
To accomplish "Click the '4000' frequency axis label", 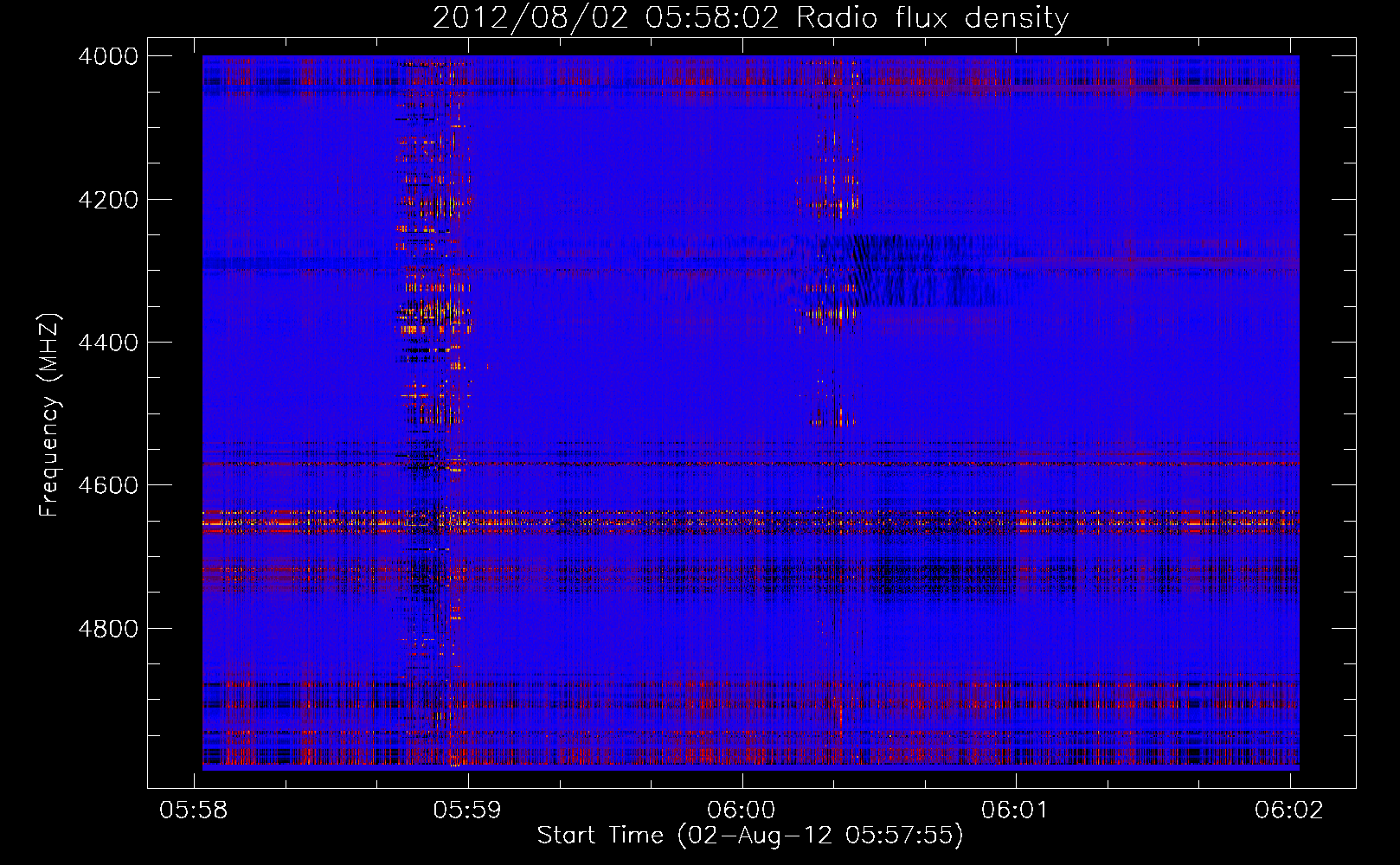I will (x=108, y=56).
